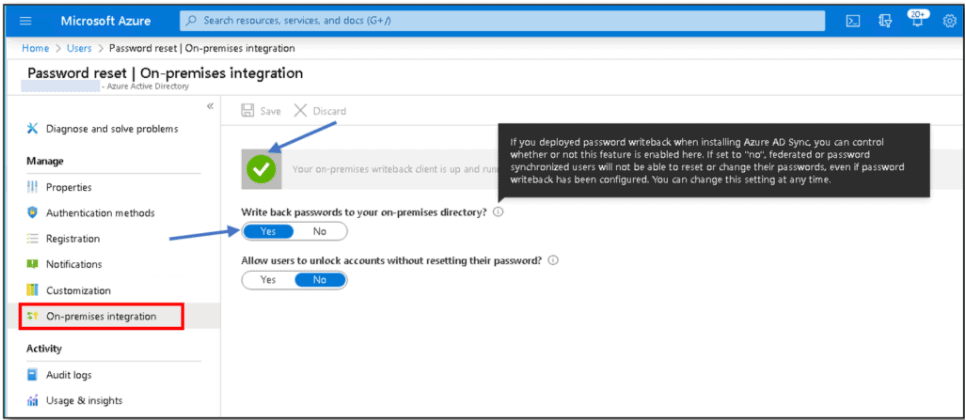The height and width of the screenshot is (420, 966).
Task: Click the Notifications sidebar icon
Action: tap(33, 264)
